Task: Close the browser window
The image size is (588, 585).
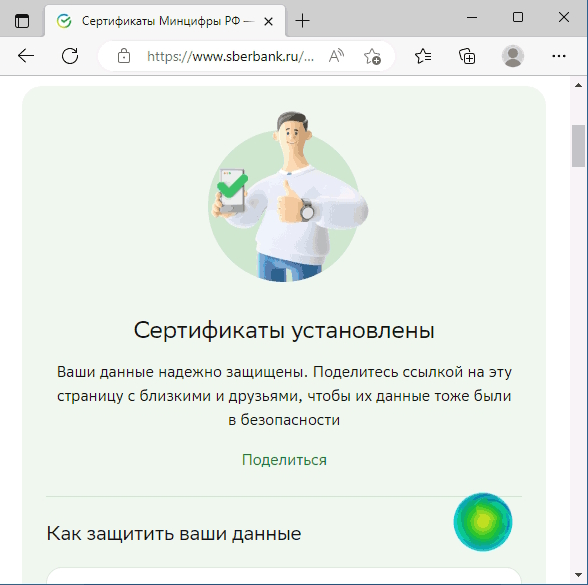Action: pyautogui.click(x=564, y=17)
